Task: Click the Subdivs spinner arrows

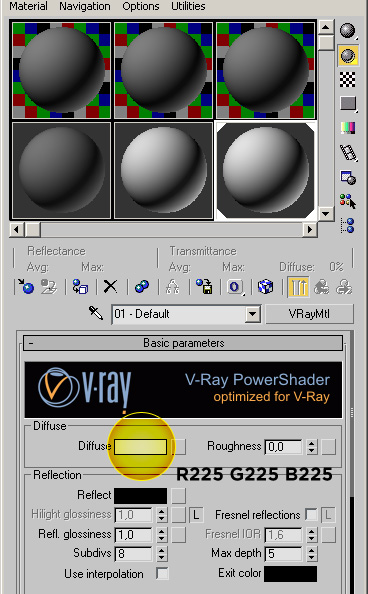Action: click(161, 554)
